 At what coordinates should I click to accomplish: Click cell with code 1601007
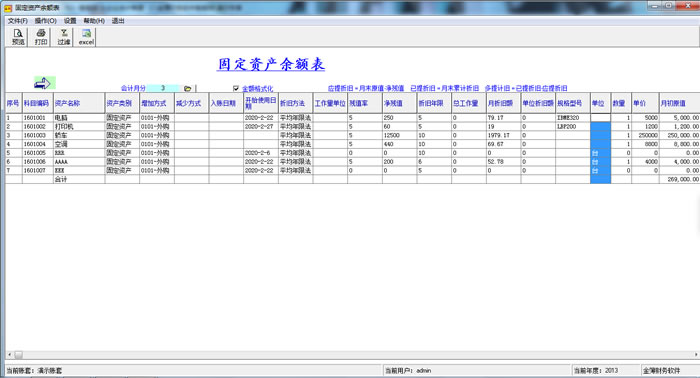coord(38,170)
